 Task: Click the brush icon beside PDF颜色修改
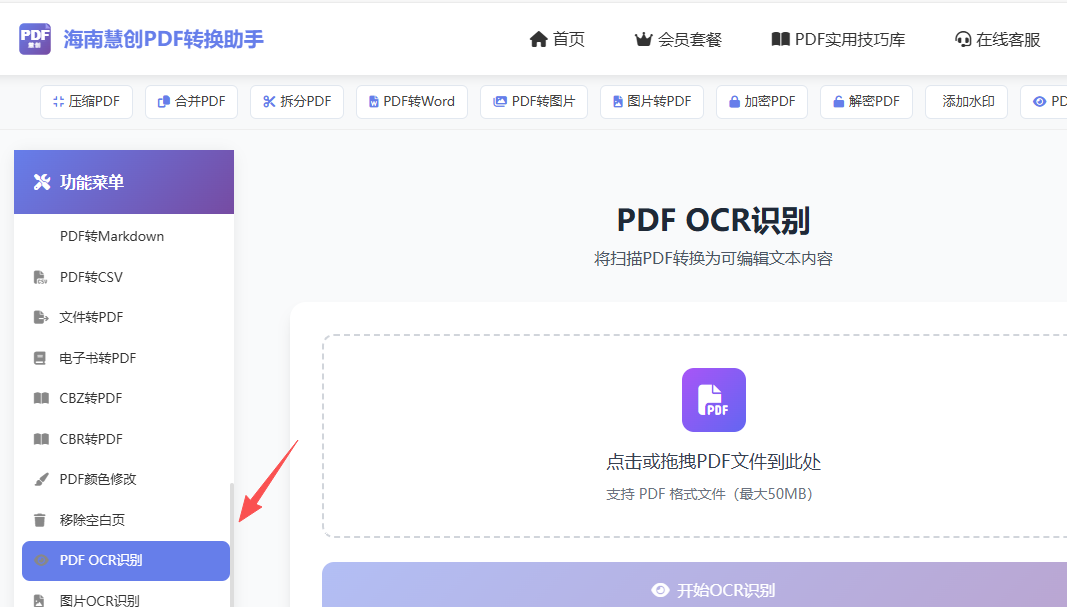[x=41, y=479]
